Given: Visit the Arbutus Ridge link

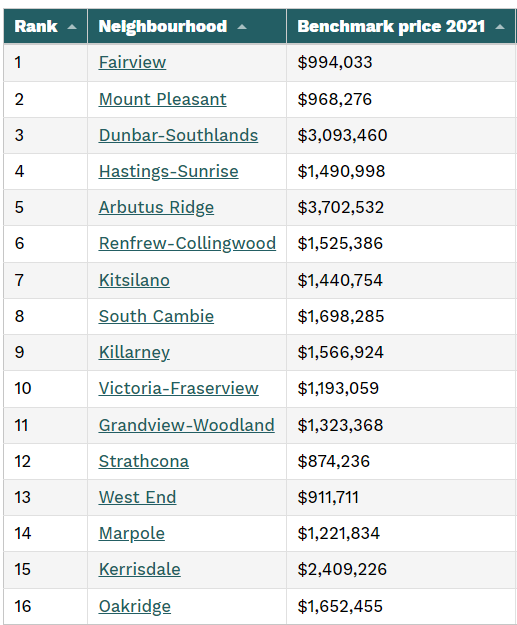Looking at the screenshot, I should click(156, 207).
